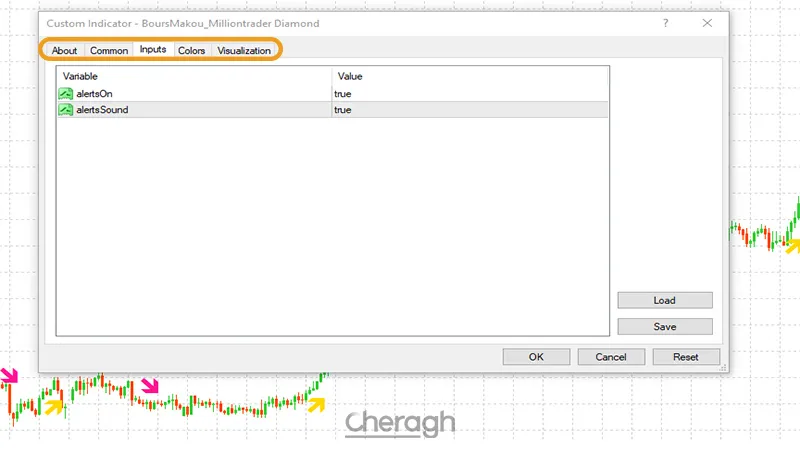This screenshot has width=800, height=450.
Task: Click the alertsSound variable icon
Action: tap(66, 110)
